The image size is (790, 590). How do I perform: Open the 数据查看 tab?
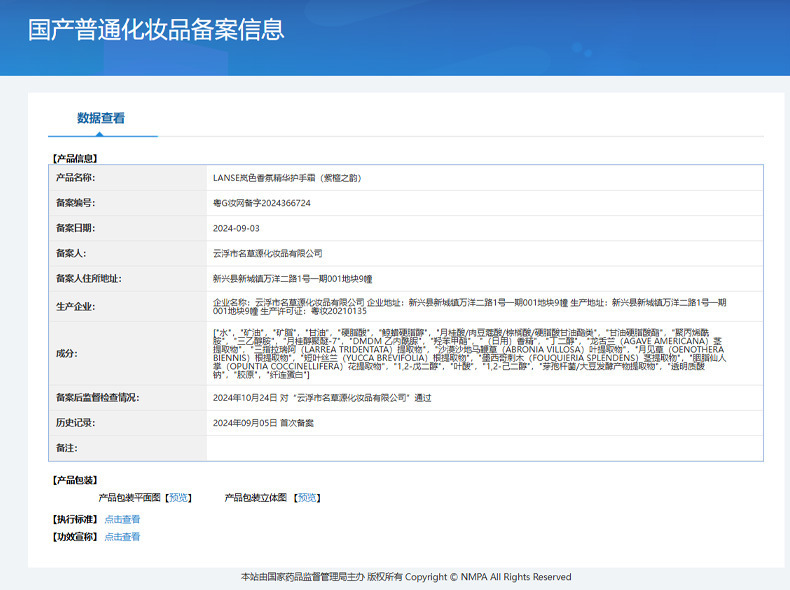pos(101,118)
